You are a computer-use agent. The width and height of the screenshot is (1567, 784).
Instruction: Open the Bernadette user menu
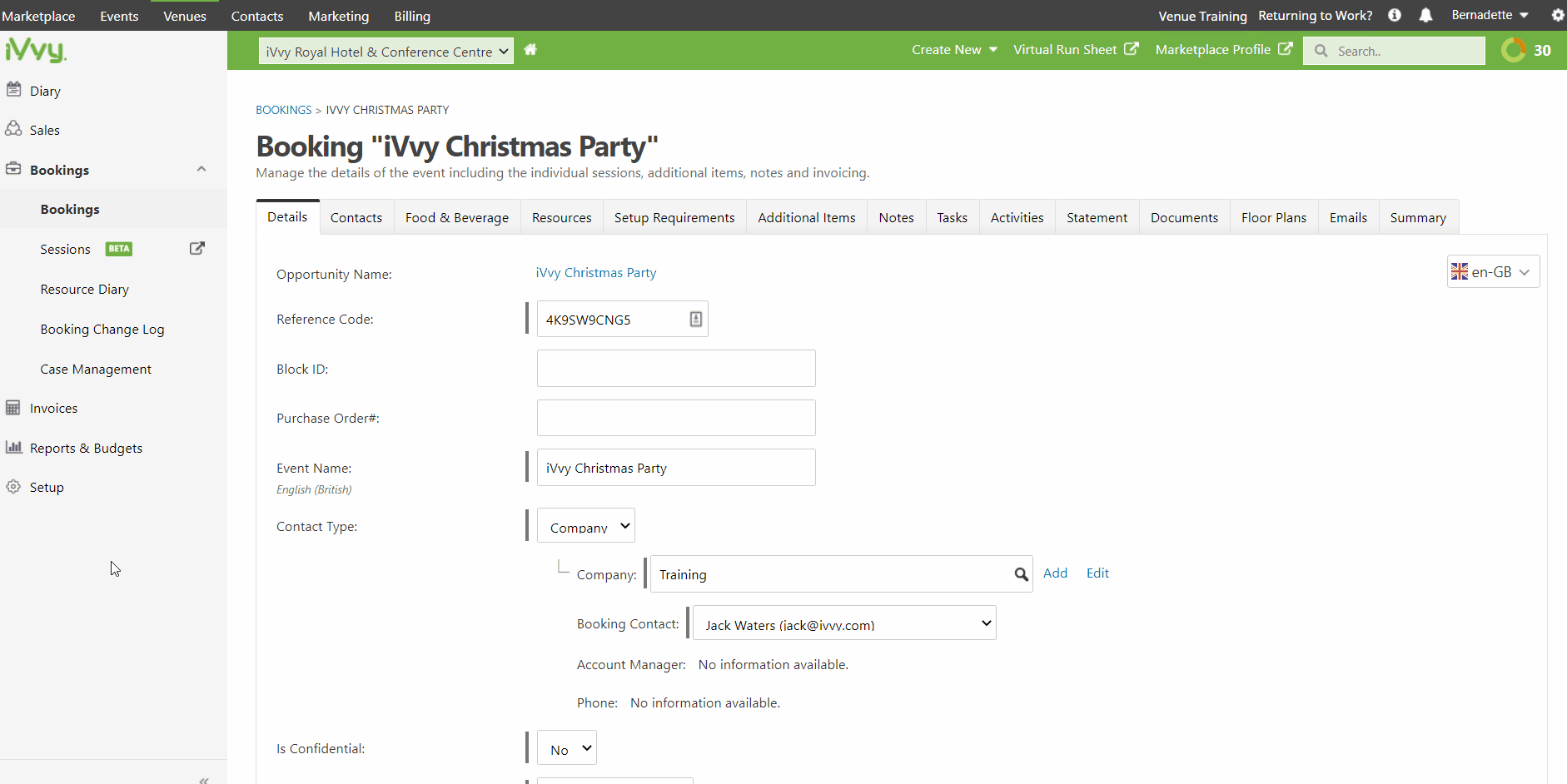pos(1490,15)
